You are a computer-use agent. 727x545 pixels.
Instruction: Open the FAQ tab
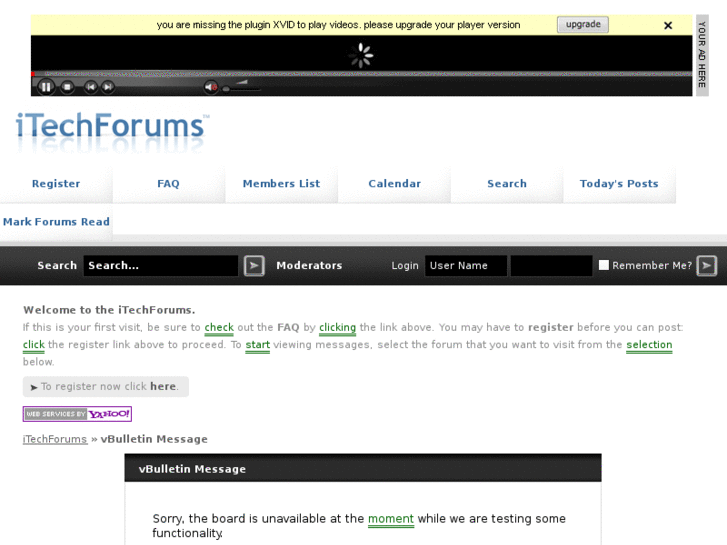pos(168,184)
